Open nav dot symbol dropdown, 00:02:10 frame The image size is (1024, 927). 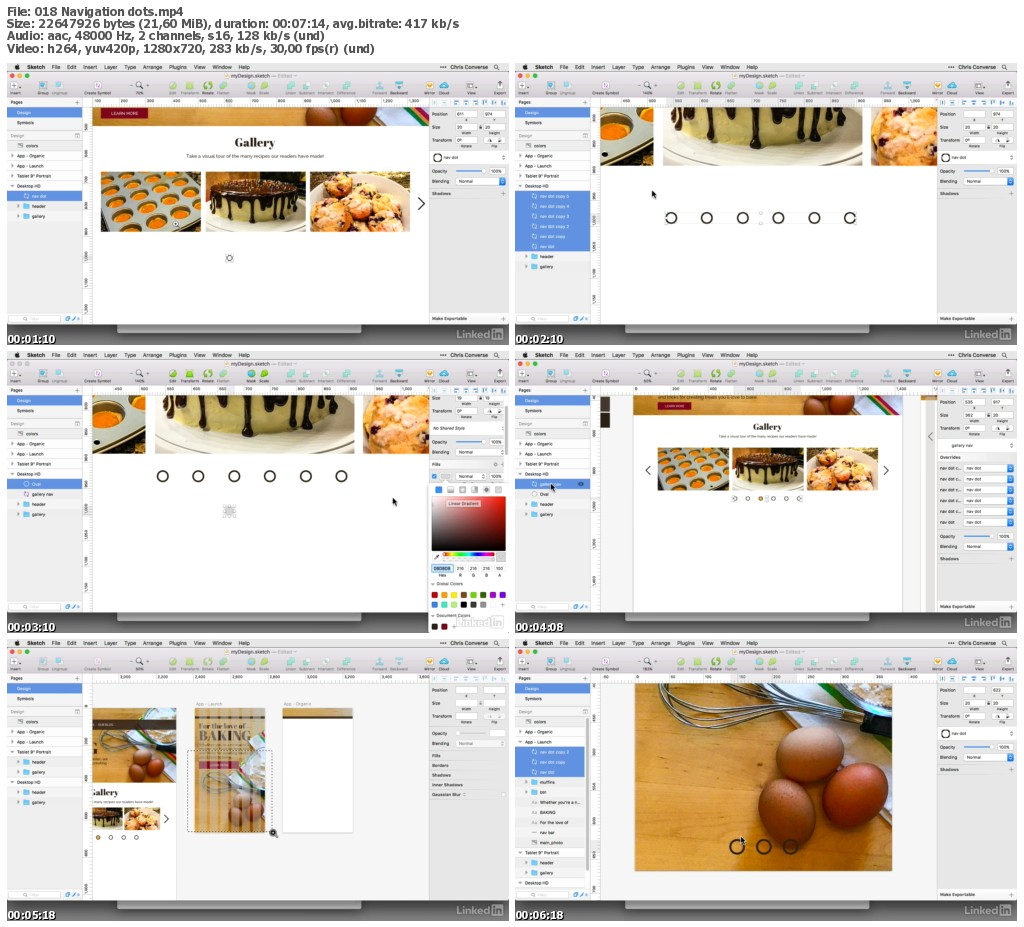[977, 157]
